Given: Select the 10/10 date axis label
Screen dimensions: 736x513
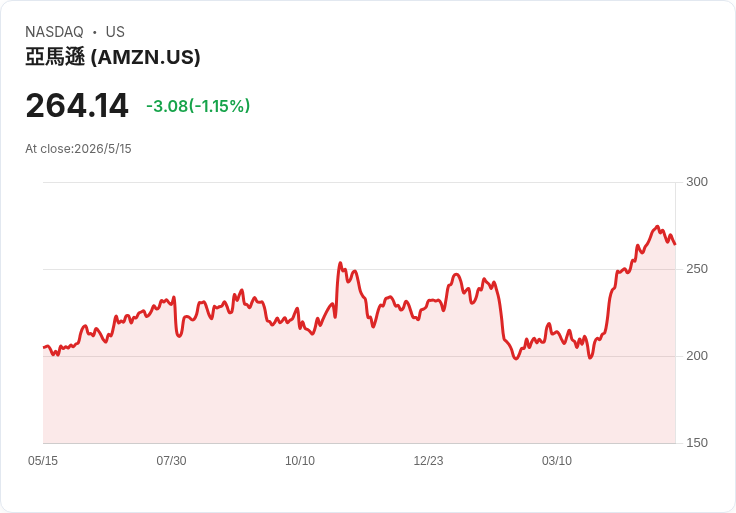Looking at the screenshot, I should pyautogui.click(x=300, y=461).
